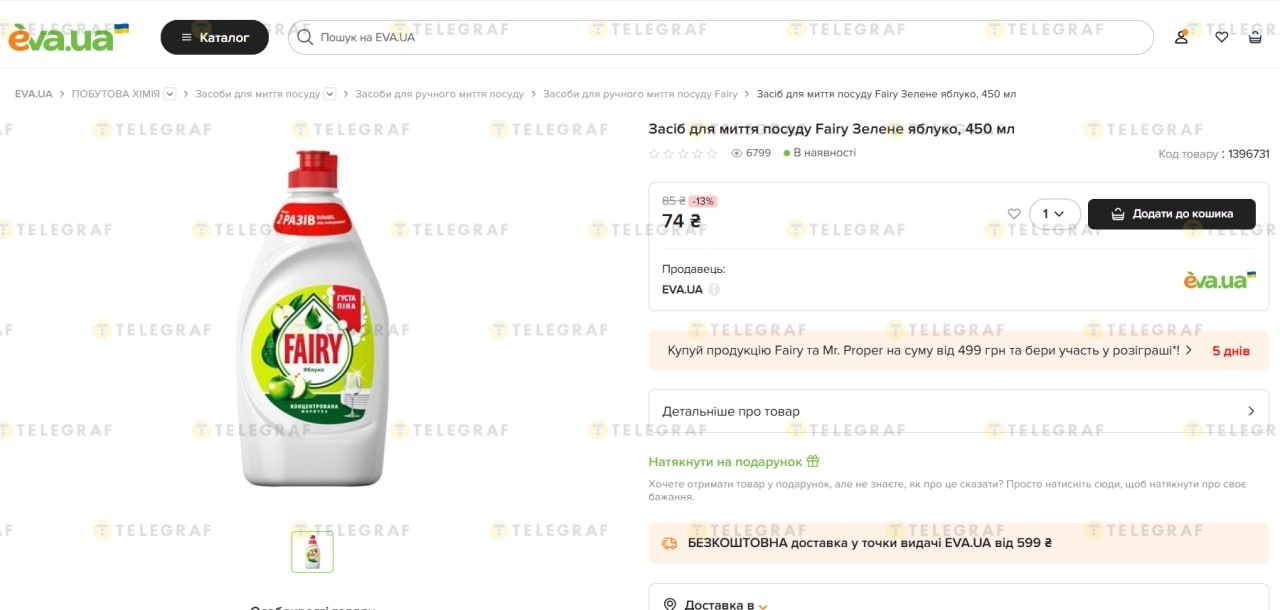Open the wishlist heart icon in header
Image resolution: width=1280 pixels, height=610 pixels.
point(1221,37)
